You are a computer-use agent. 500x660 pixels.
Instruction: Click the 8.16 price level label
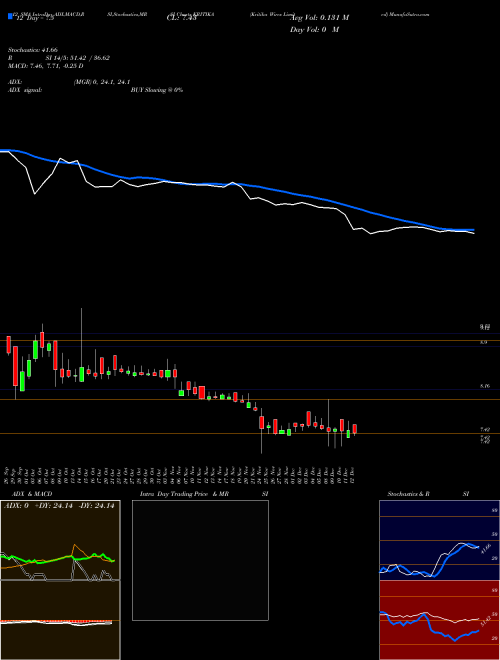[484, 386]
